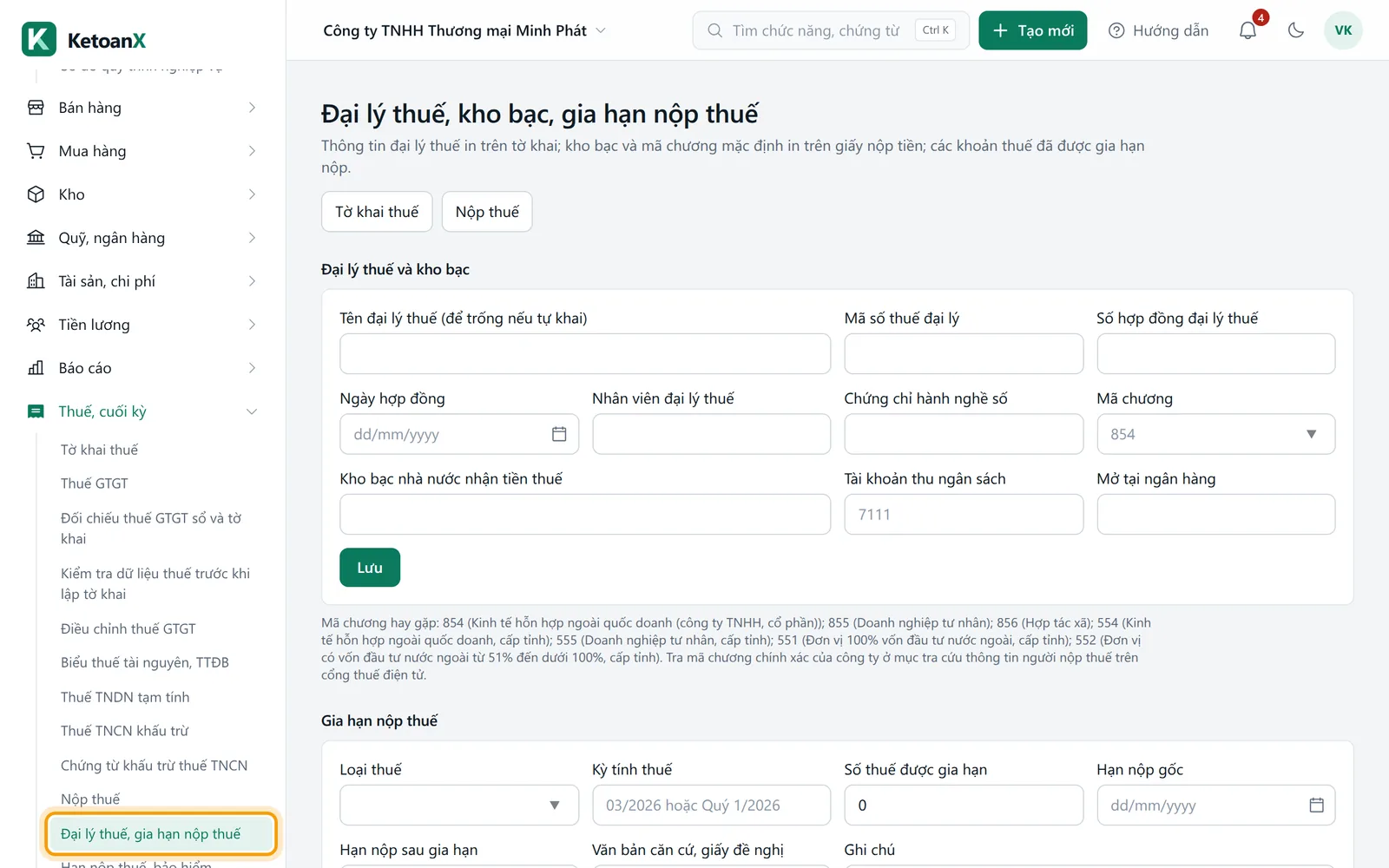Open the notifications bell

tap(1247, 30)
